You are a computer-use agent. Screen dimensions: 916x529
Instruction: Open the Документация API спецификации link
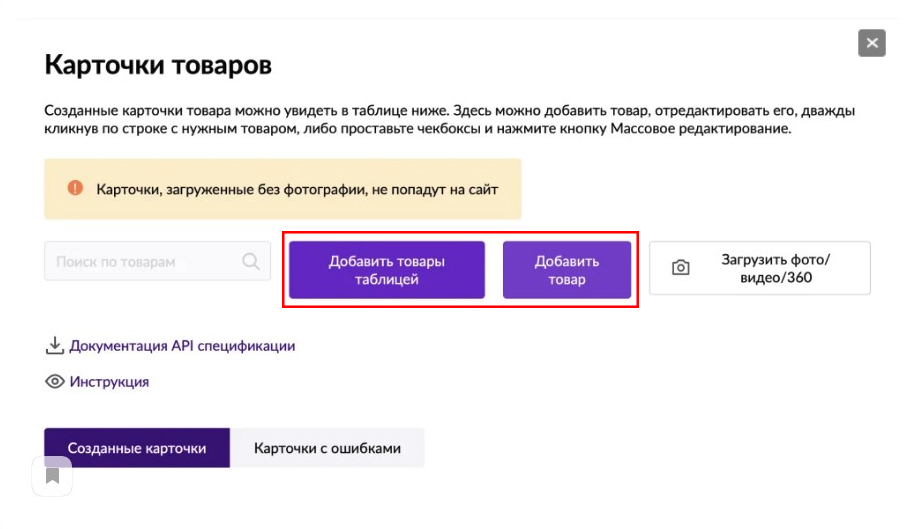point(182,346)
